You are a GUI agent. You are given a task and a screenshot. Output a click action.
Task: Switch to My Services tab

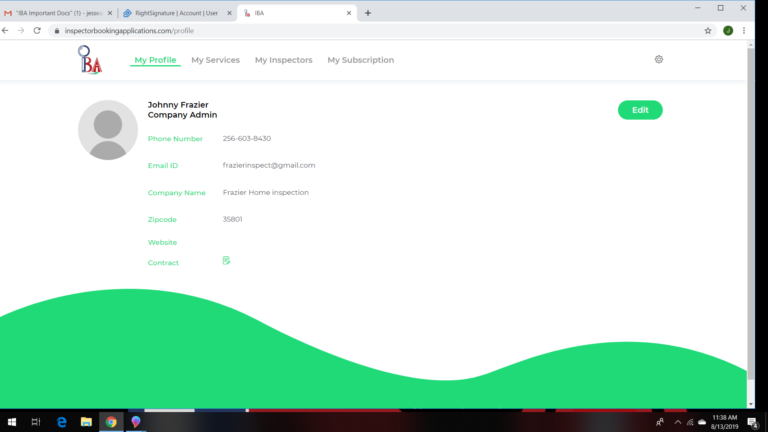[215, 60]
